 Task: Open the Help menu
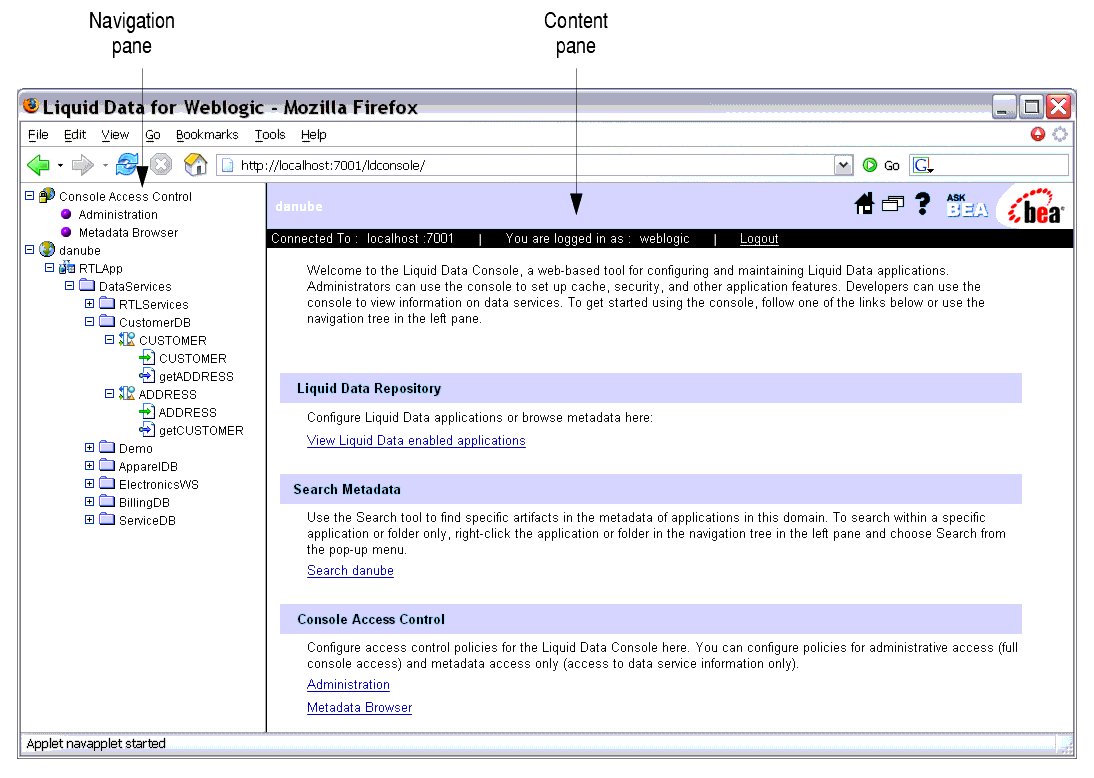click(x=313, y=135)
